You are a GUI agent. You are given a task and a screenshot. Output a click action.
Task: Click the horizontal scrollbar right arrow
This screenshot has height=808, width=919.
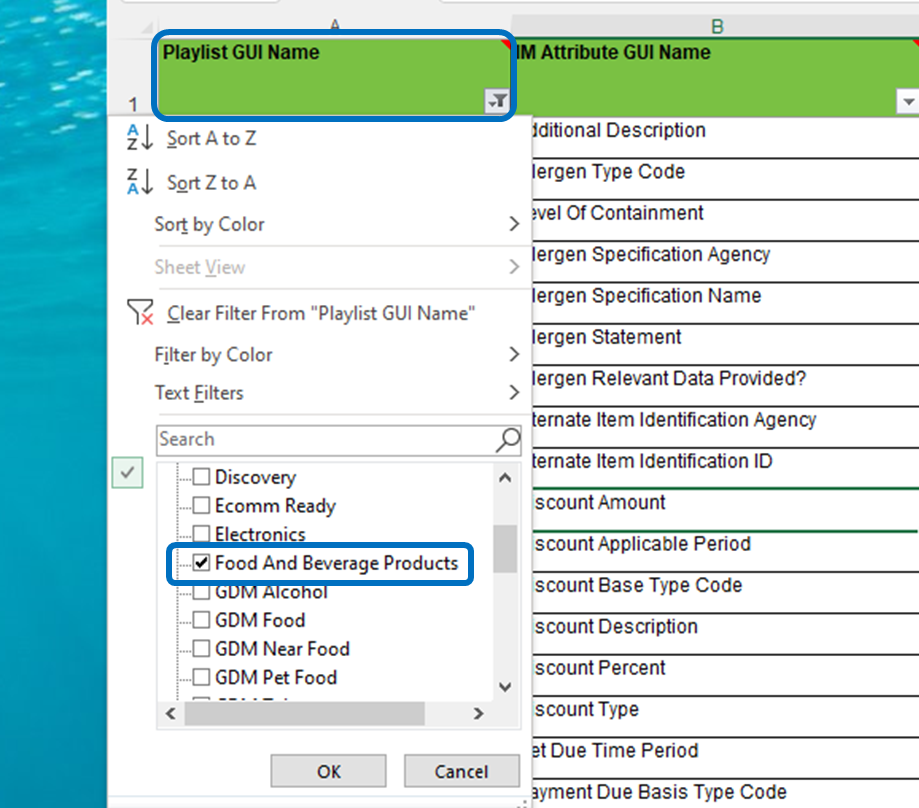(x=479, y=714)
